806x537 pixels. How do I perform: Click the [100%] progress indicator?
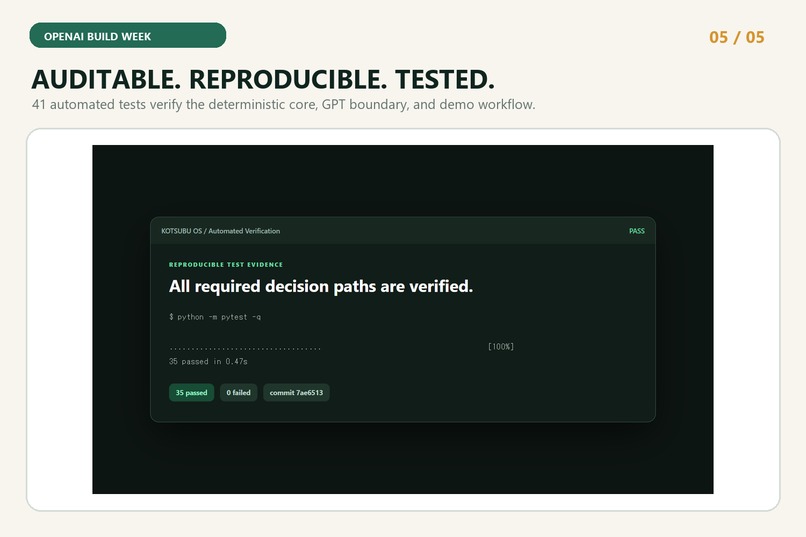[x=501, y=346]
